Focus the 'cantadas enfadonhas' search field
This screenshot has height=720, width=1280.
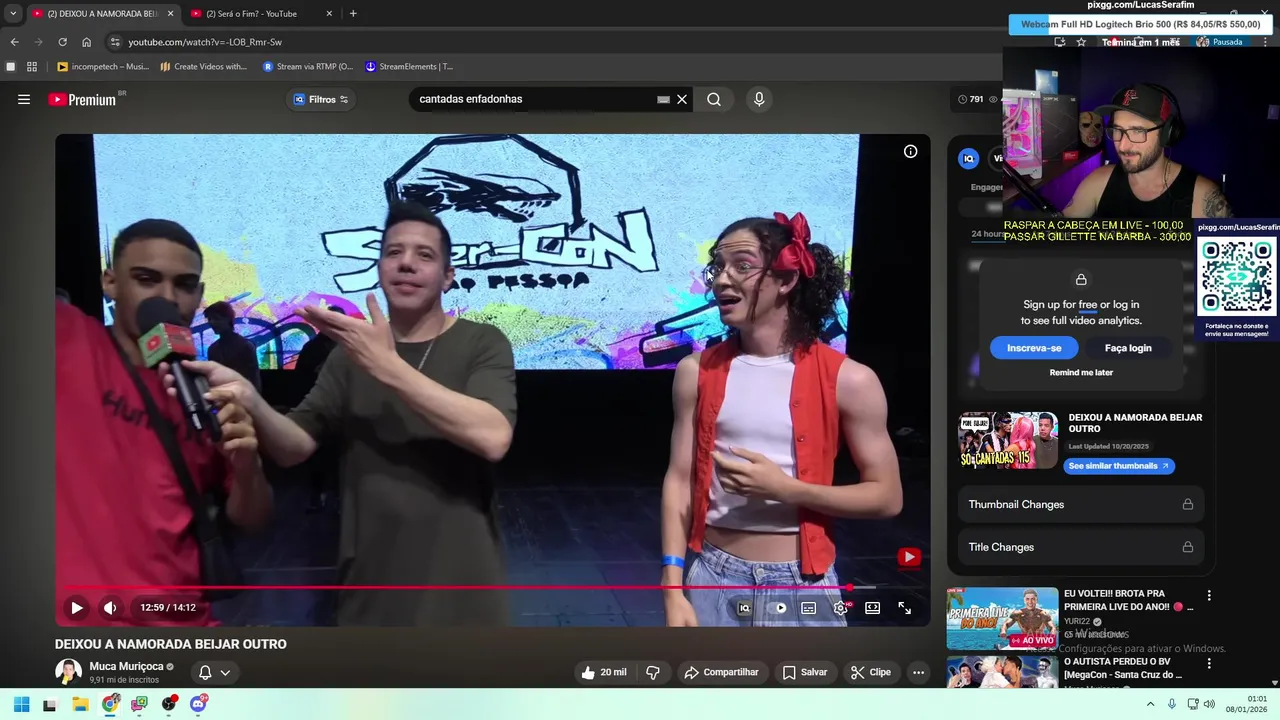pyautogui.click(x=535, y=99)
